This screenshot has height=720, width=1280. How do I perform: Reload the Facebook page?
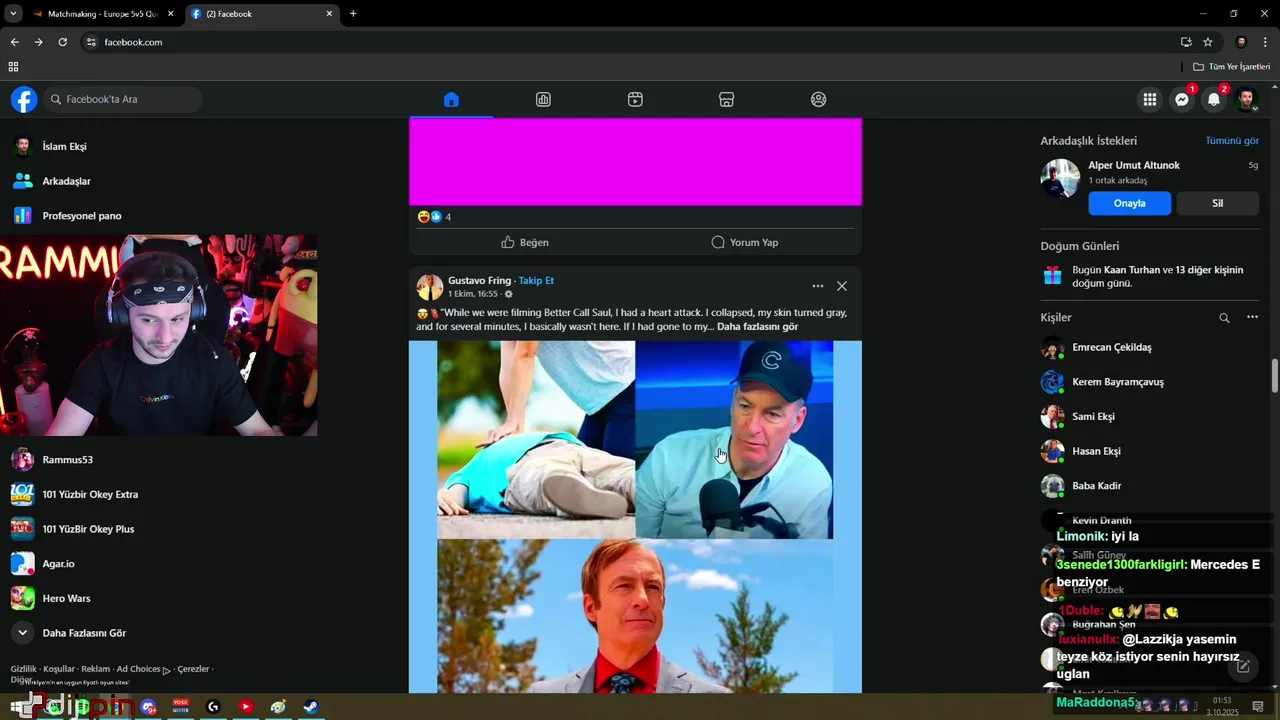pyautogui.click(x=62, y=42)
